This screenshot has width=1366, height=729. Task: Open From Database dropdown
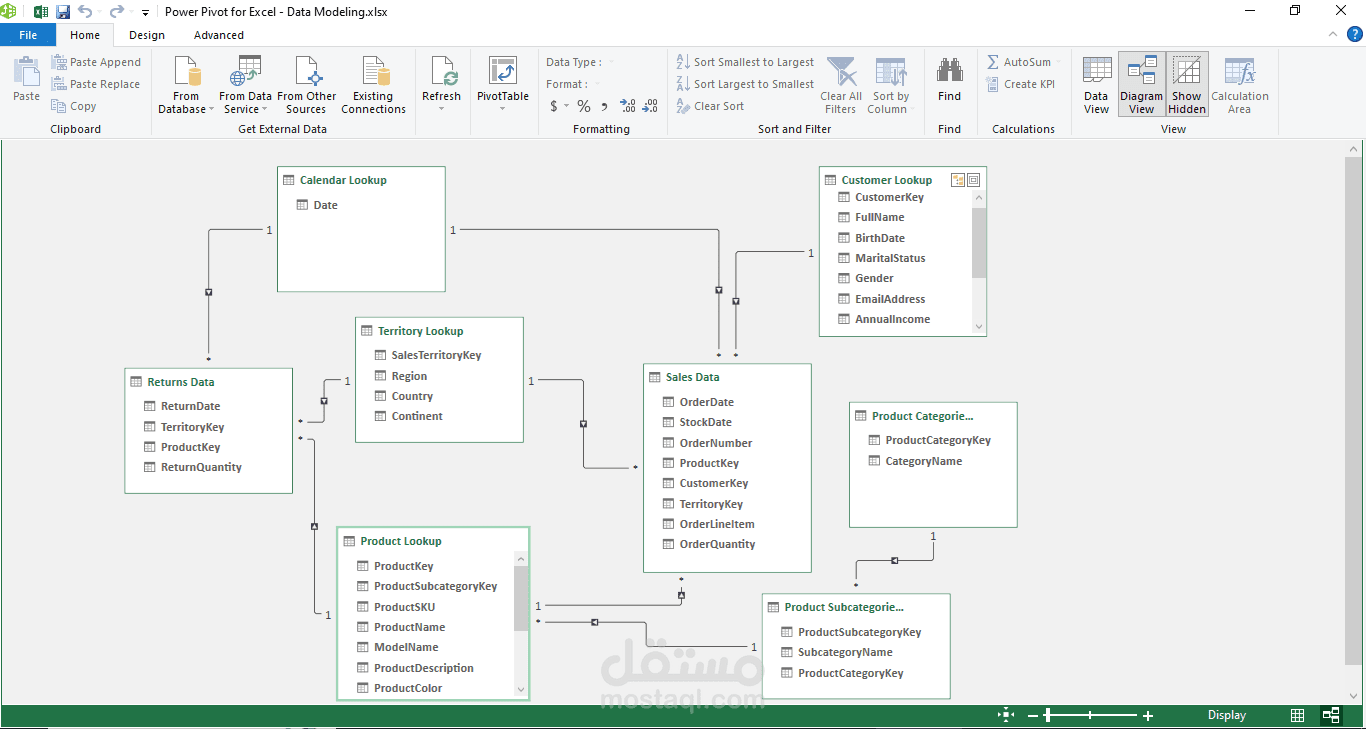(186, 85)
